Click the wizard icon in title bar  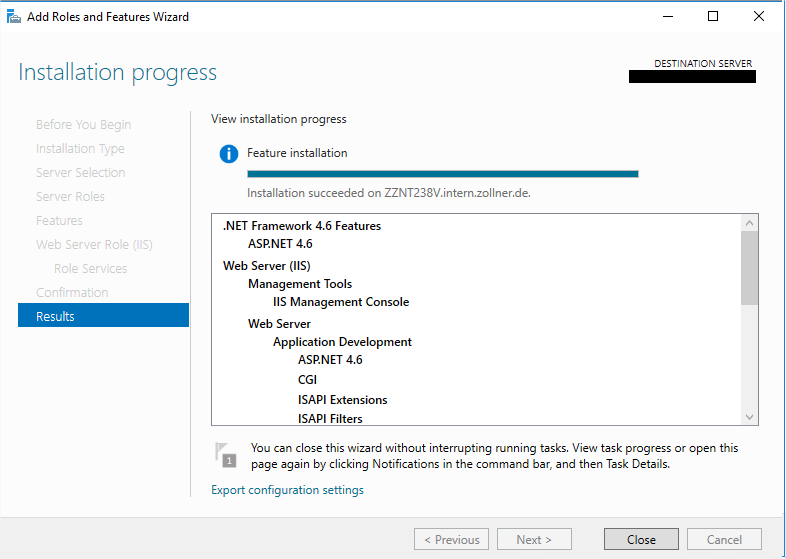click(x=14, y=16)
